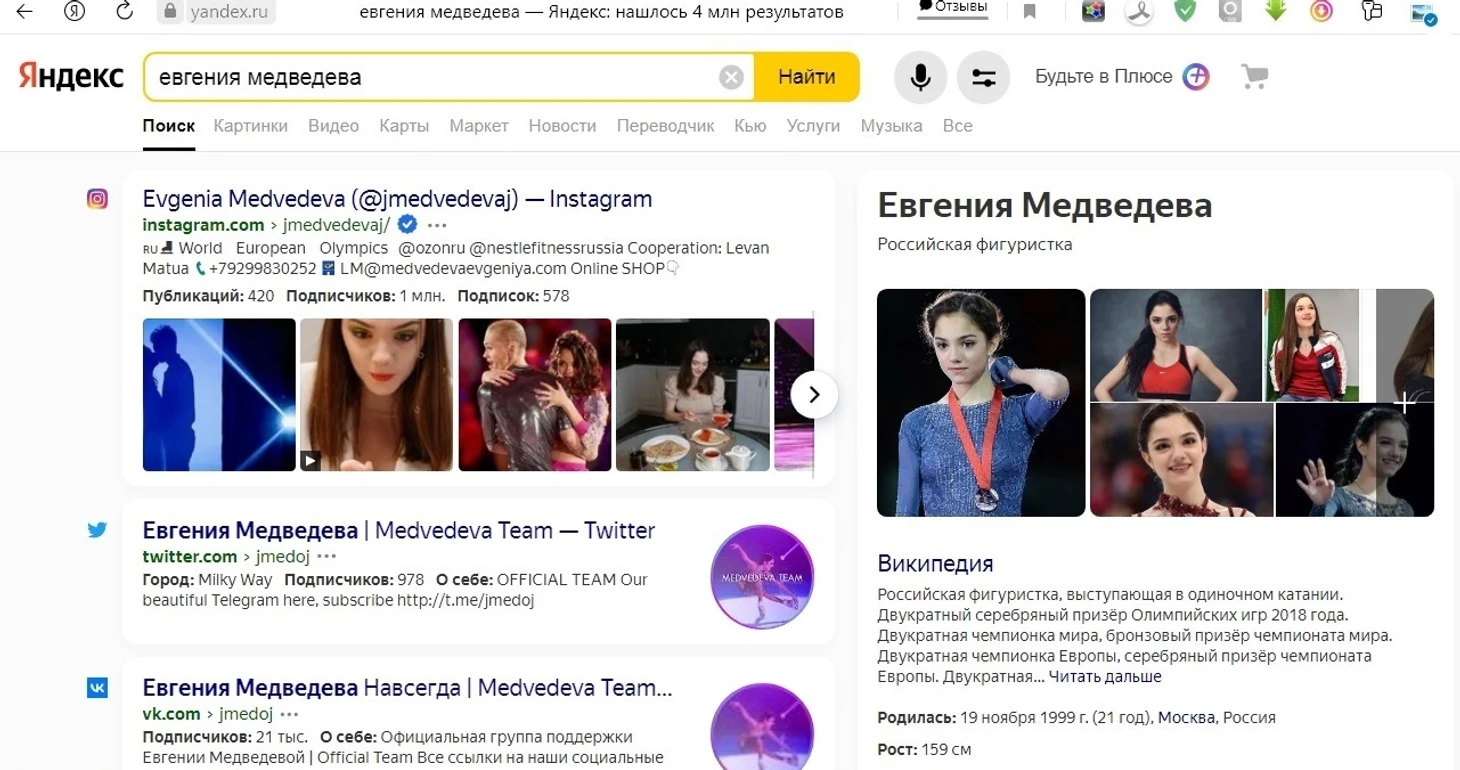Click the Yandex Plus badge icon
The height and width of the screenshot is (770, 1460).
point(1196,76)
